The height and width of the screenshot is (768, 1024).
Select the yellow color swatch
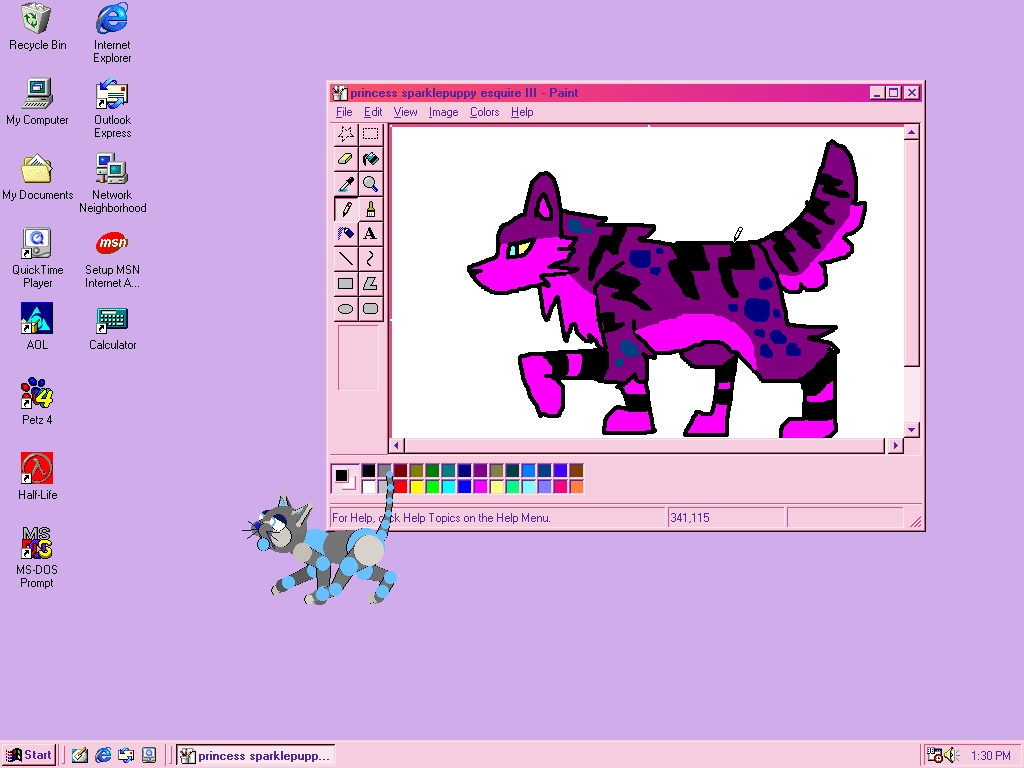(x=416, y=486)
